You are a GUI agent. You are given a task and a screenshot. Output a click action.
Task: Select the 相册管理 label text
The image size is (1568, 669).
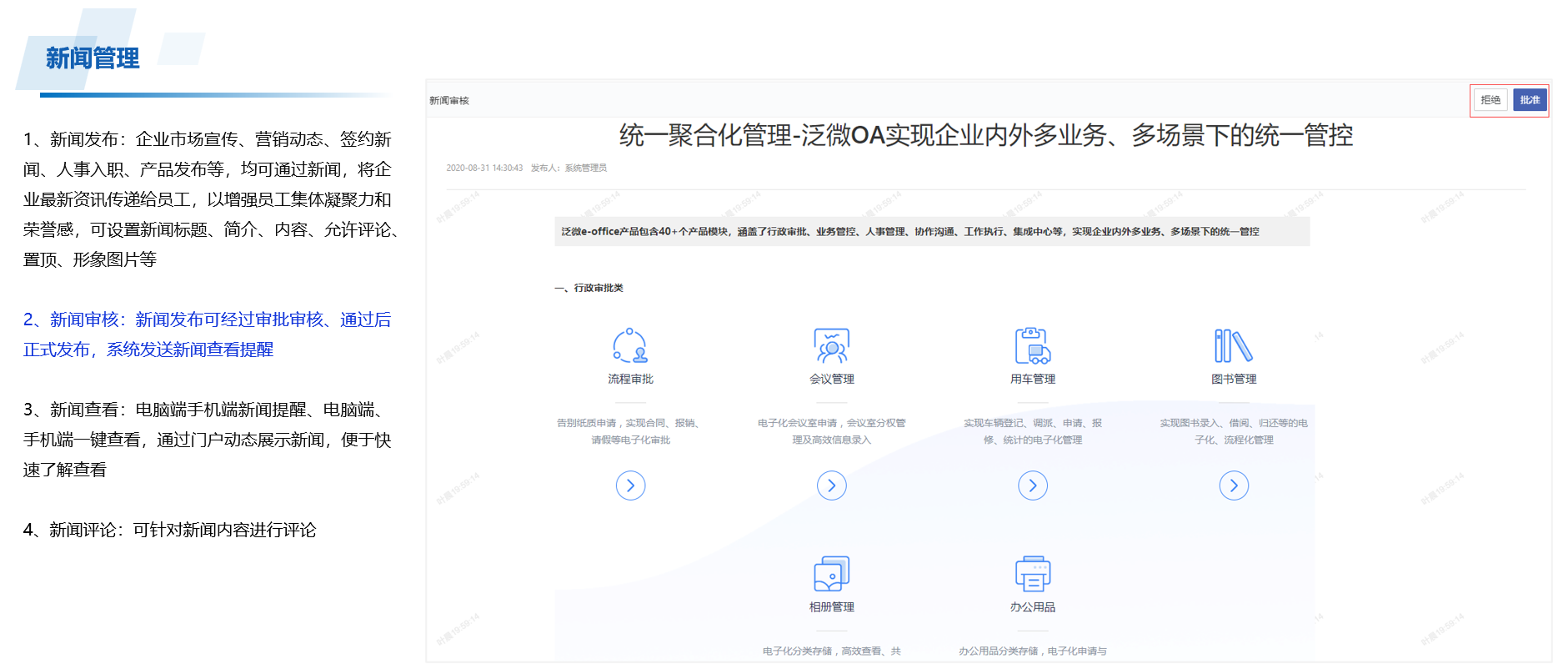click(832, 607)
